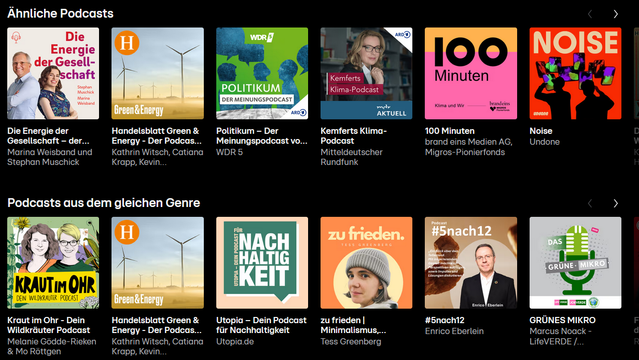
Task: Click the 'Ähnliche Podcasts' section heading
Action: click(60, 13)
